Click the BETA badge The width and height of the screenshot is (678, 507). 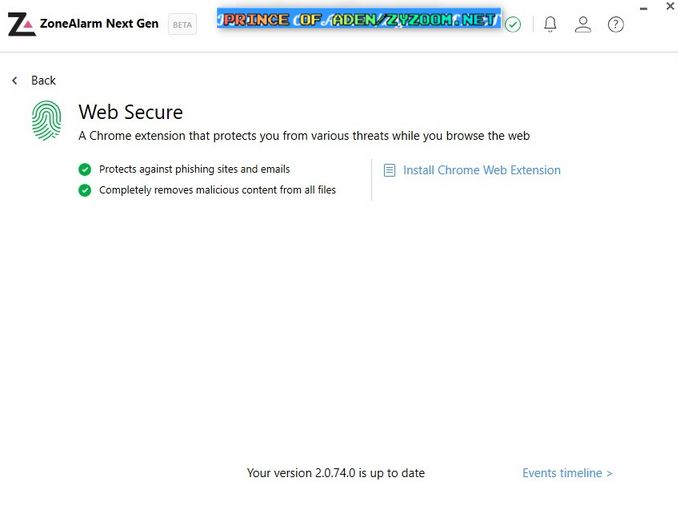click(x=182, y=25)
